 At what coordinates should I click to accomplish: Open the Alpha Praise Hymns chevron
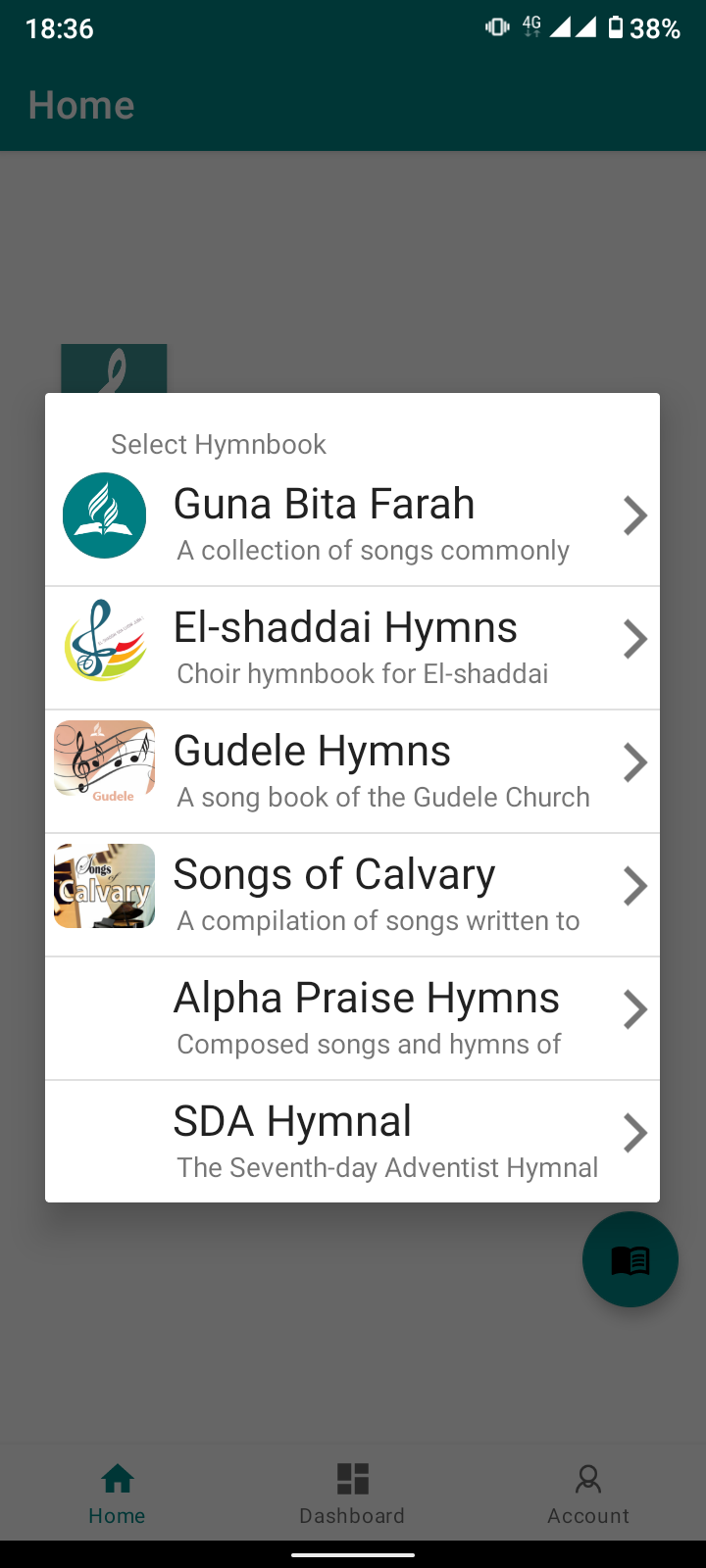coord(635,1009)
